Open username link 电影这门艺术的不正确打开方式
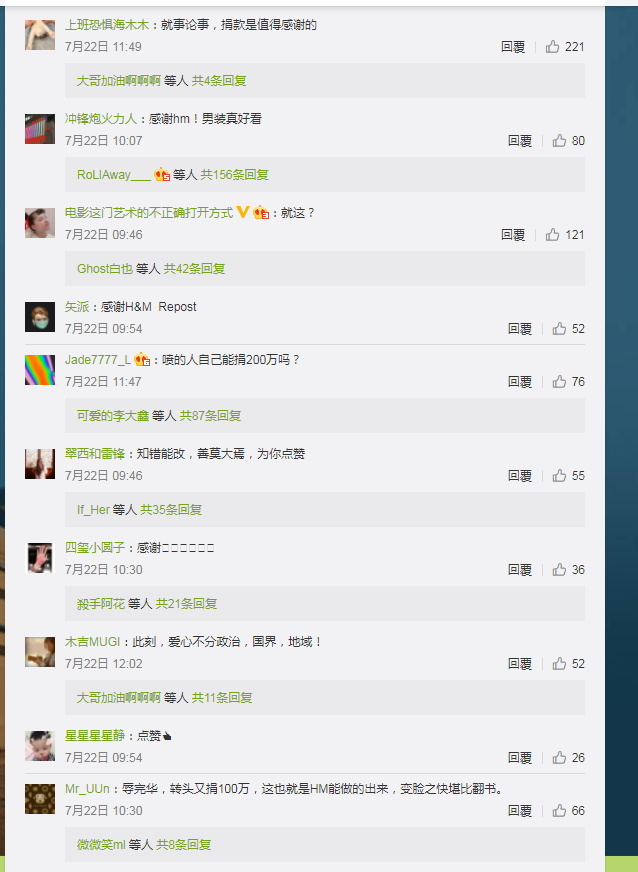 click(149, 212)
